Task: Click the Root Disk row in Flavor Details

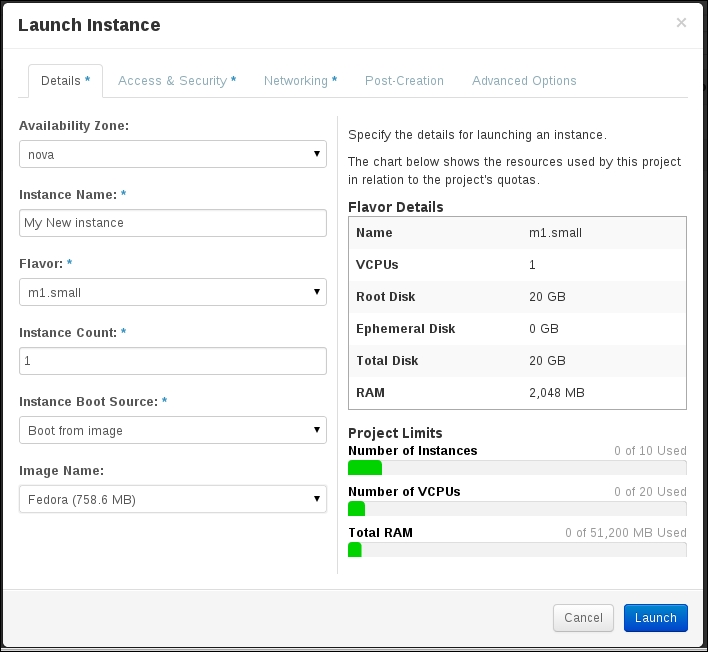Action: pyautogui.click(x=517, y=297)
